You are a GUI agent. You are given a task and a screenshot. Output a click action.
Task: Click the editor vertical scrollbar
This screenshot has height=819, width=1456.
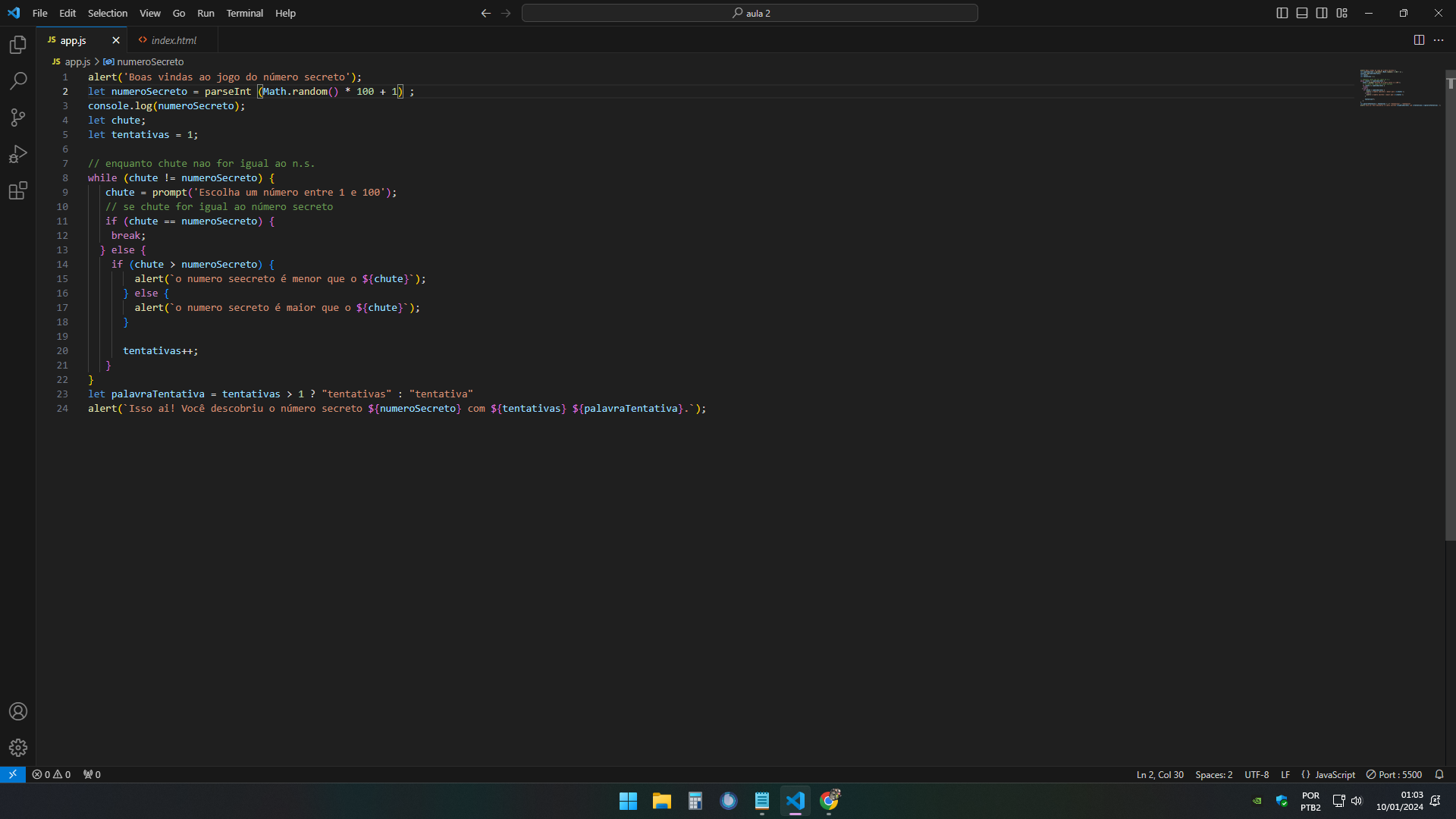[x=1450, y=305]
